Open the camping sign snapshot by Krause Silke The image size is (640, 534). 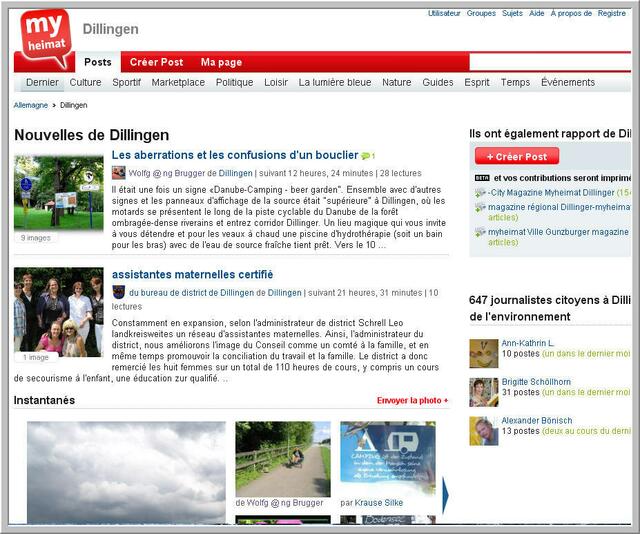(388, 459)
